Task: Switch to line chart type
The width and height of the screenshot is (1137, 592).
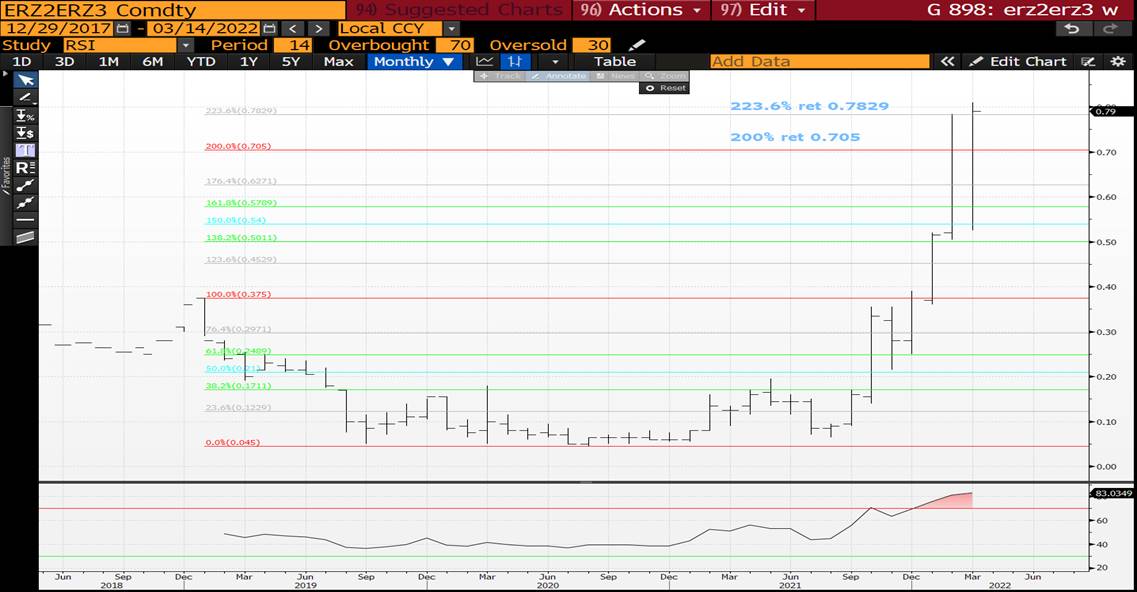Action: pos(484,62)
